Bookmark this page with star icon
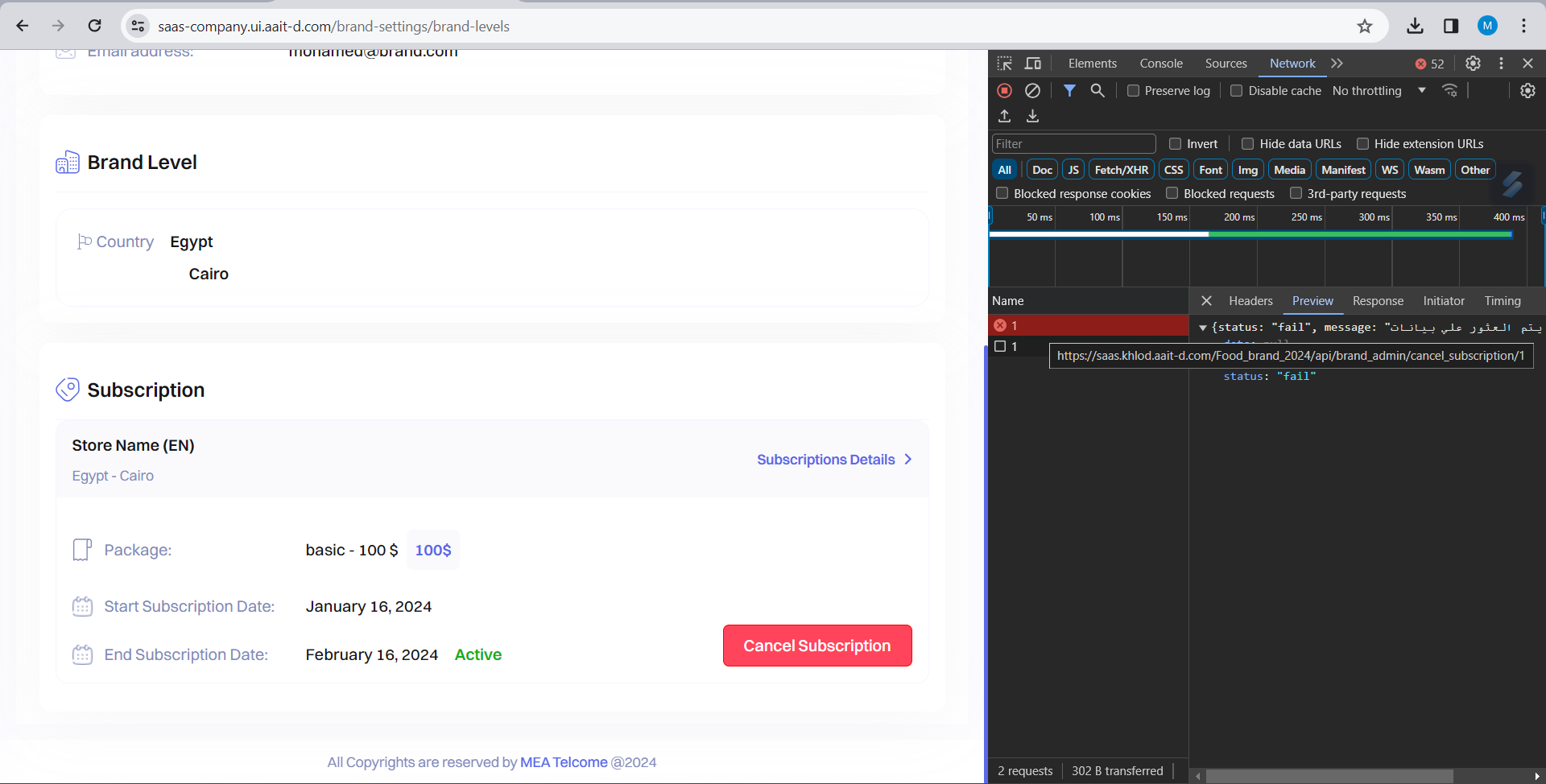 (1364, 27)
